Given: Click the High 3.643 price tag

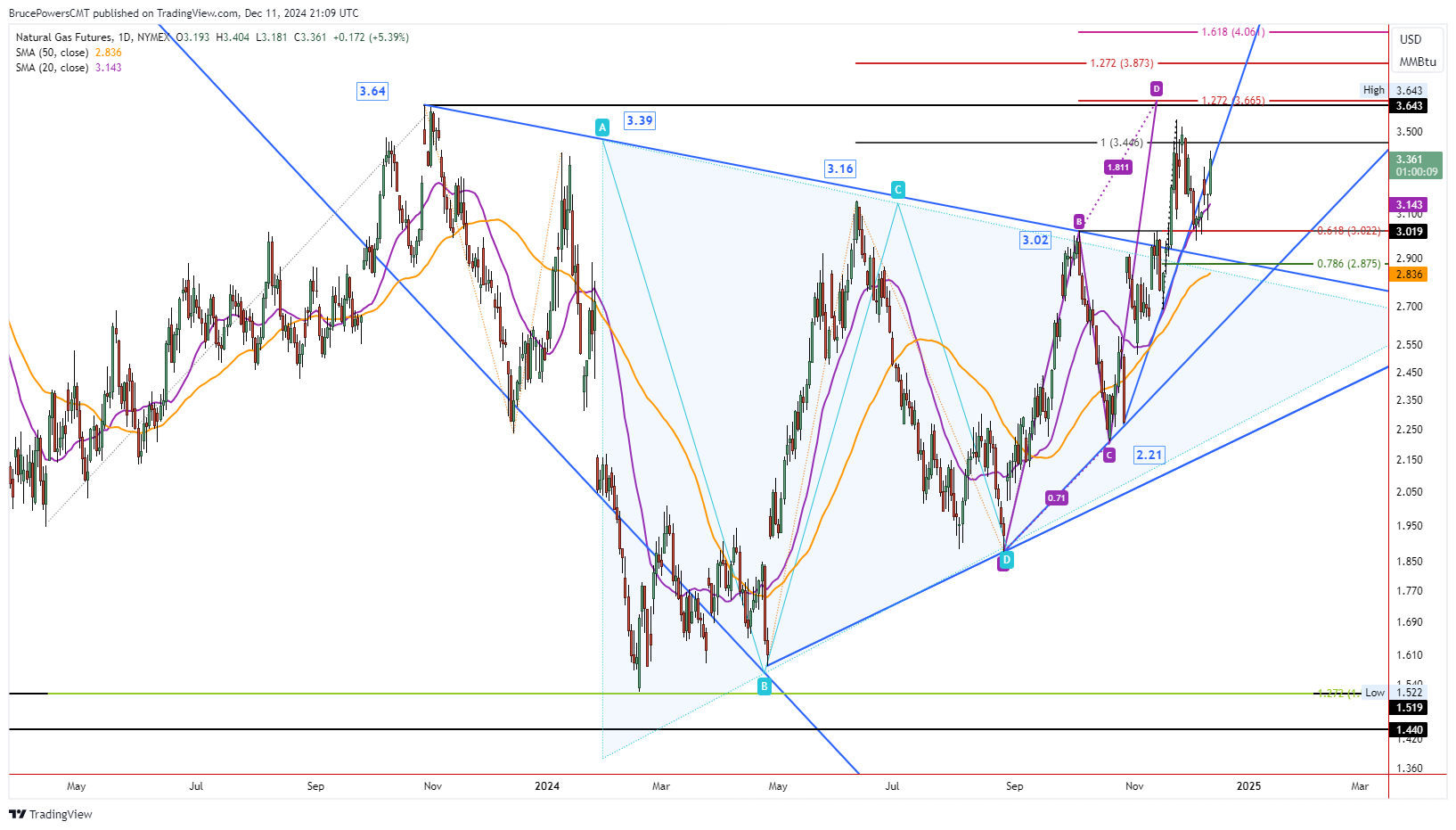Looking at the screenshot, I should pyautogui.click(x=1394, y=90).
